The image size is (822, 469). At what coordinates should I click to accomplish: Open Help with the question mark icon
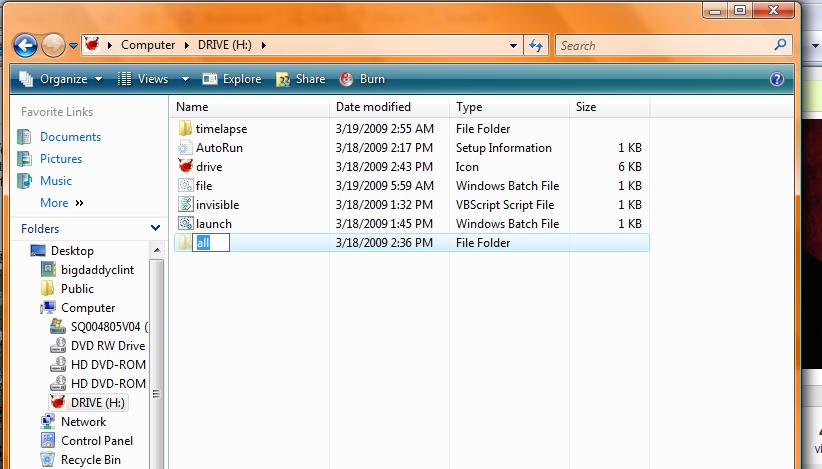point(777,79)
